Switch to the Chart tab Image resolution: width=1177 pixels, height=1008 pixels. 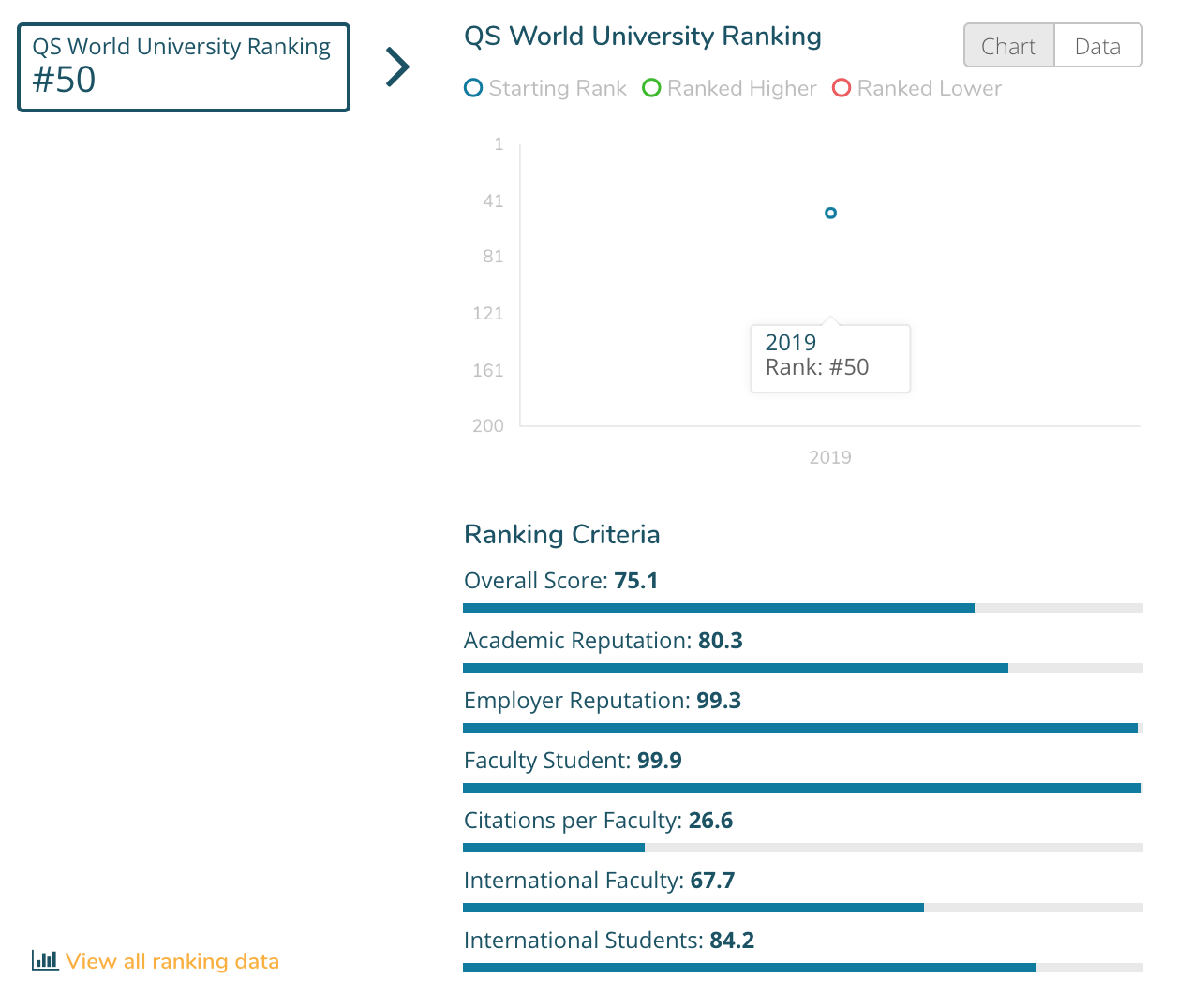pyautogui.click(x=1009, y=46)
